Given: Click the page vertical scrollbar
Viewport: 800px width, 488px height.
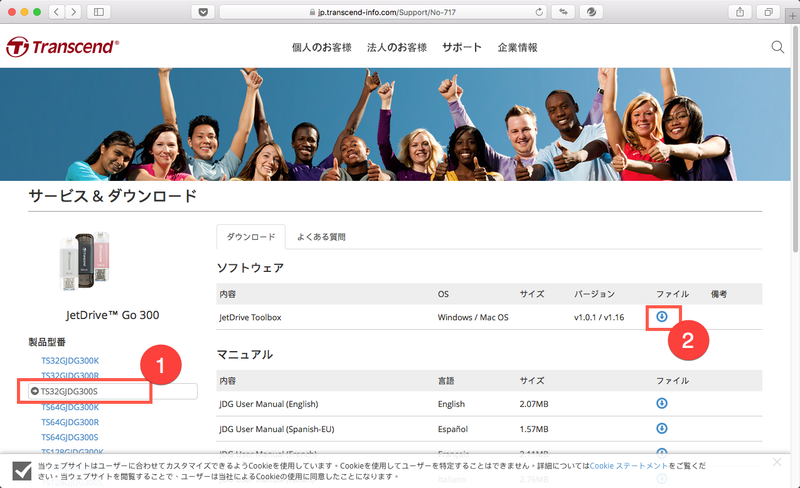Looking at the screenshot, I should [x=795, y=138].
